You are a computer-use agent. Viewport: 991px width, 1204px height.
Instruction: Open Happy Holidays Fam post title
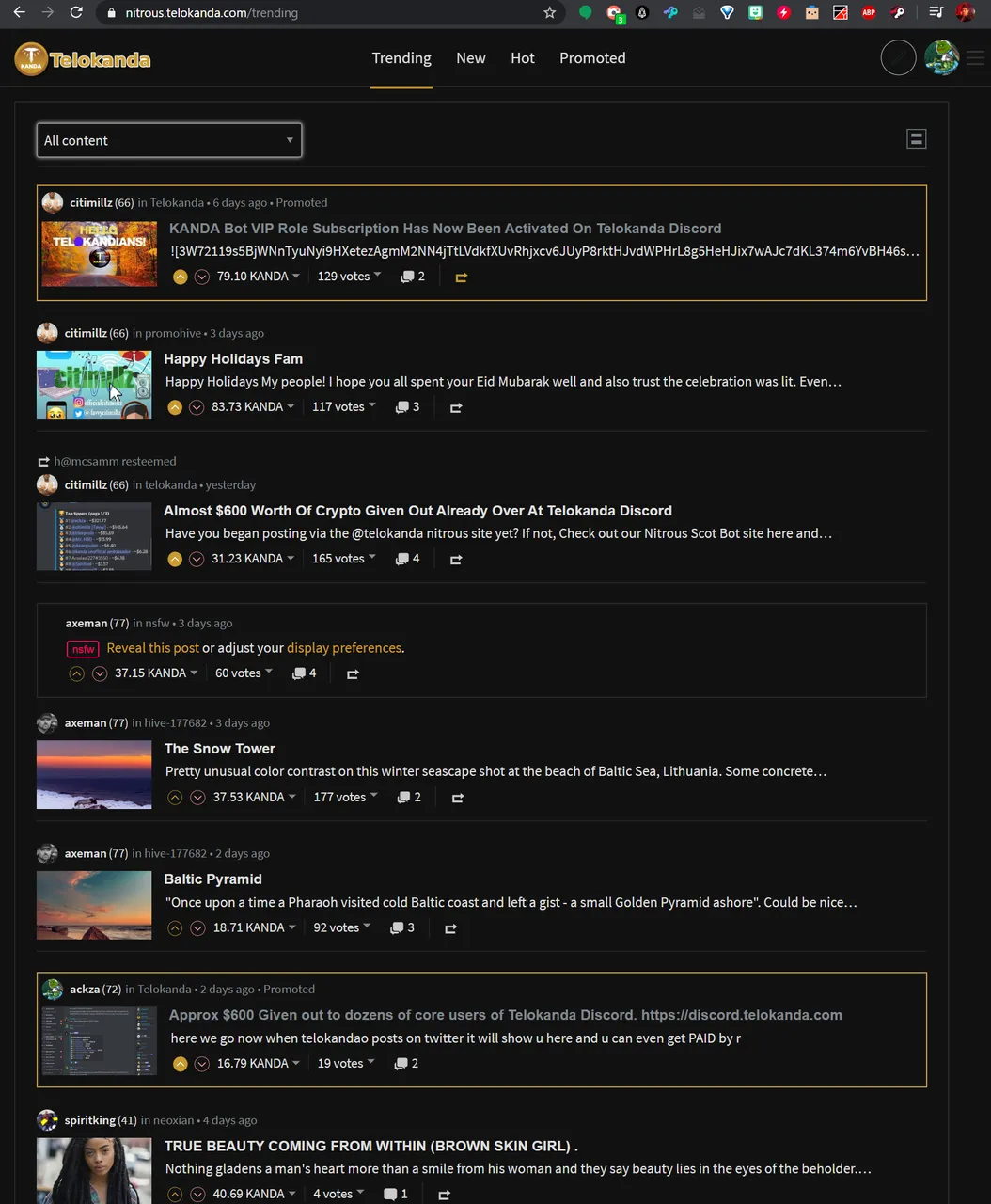click(233, 359)
